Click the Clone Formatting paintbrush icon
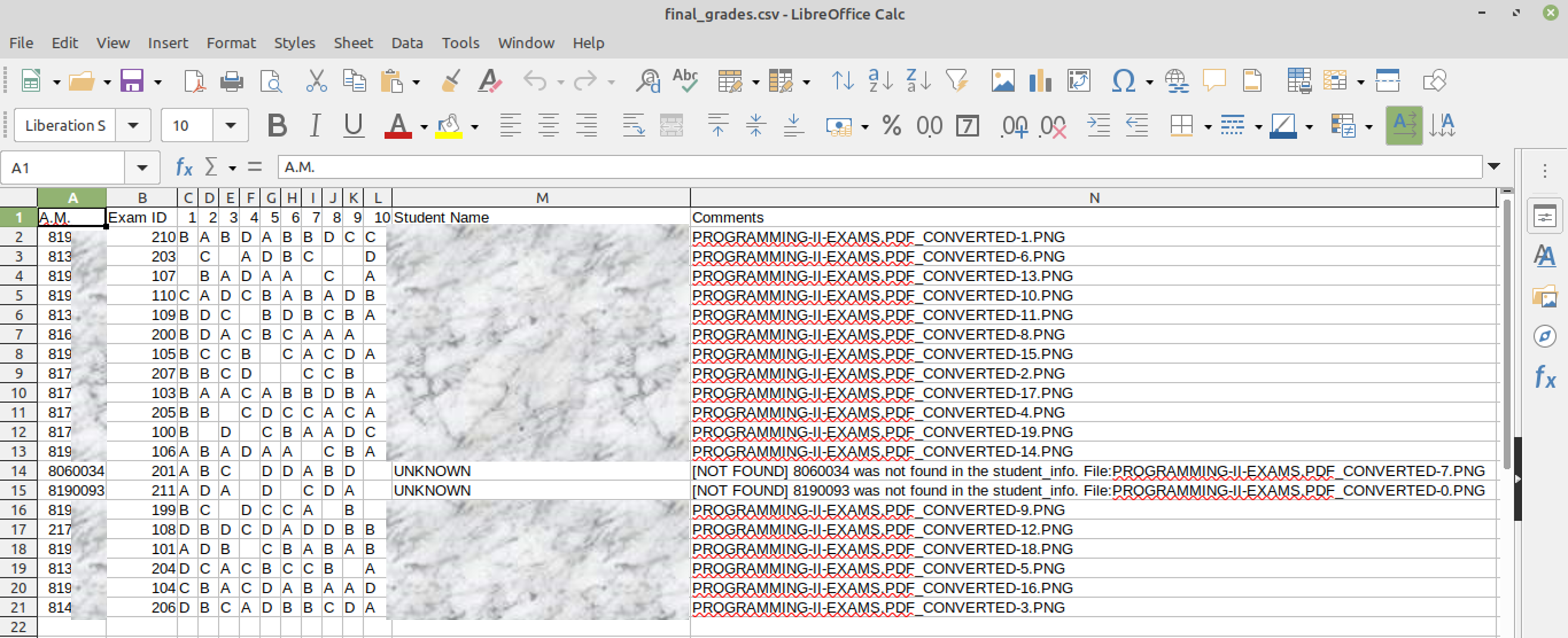Screen dimensions: 1568x638 click(x=451, y=81)
